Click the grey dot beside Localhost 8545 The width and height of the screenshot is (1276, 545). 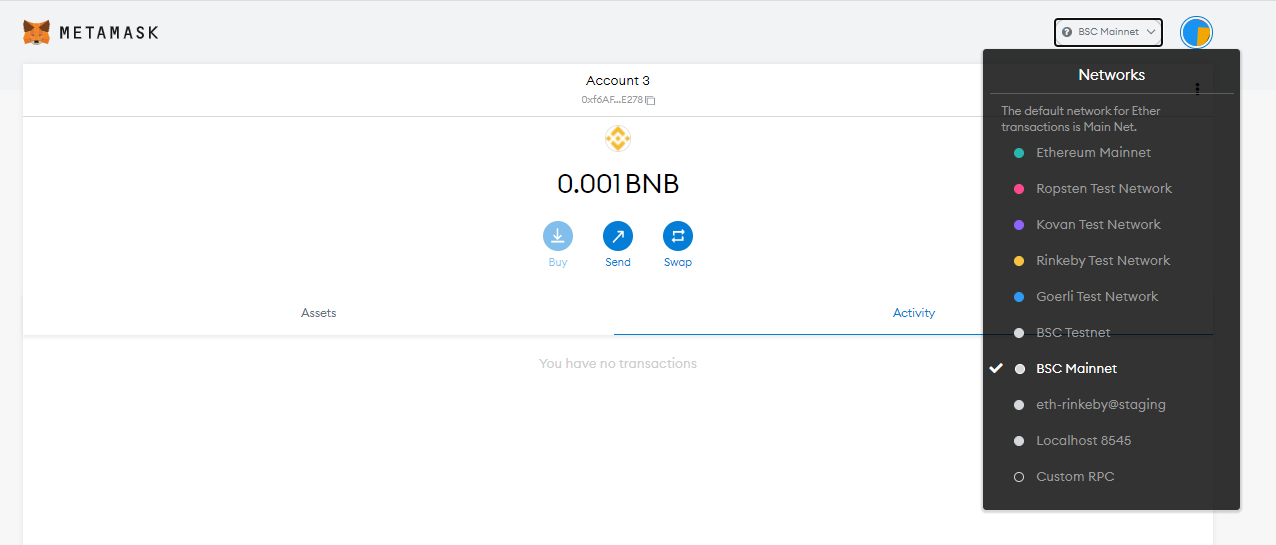point(1019,441)
